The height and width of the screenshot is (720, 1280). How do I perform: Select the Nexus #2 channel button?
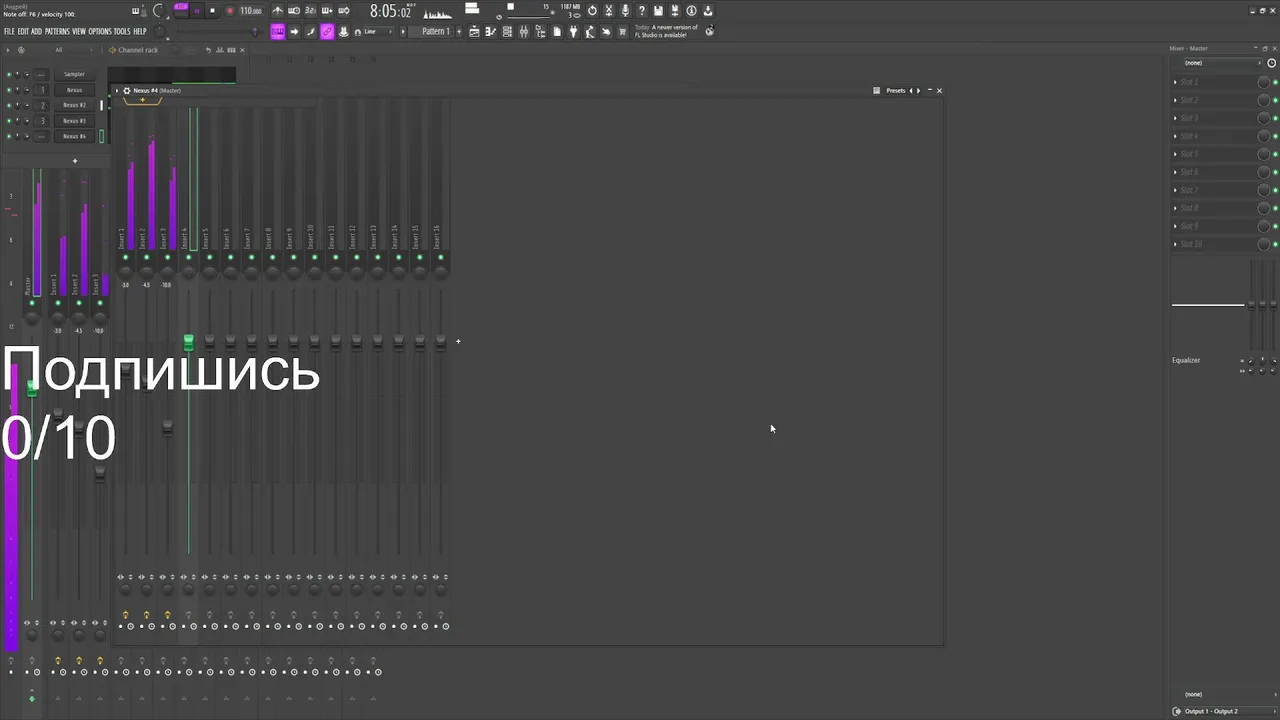point(74,105)
